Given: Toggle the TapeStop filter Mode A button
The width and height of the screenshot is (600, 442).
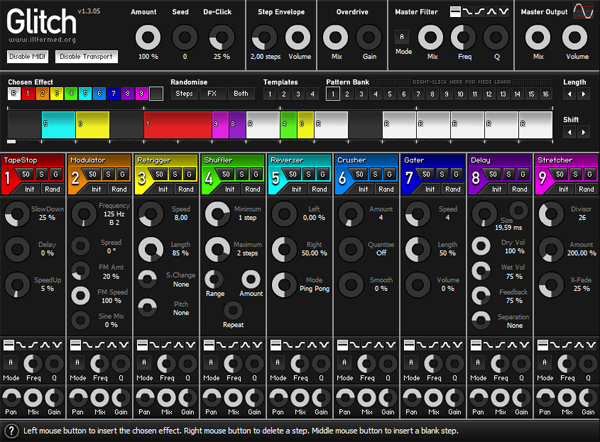Looking at the screenshot, I should [x=10, y=362].
